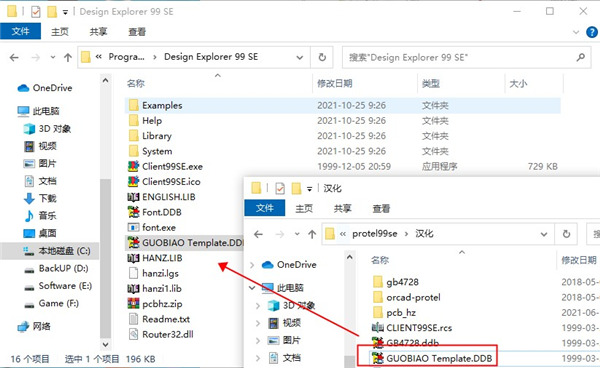The width and height of the screenshot is (600, 368).
Task: Sort by 修改日期 column in Design Explorer window
Action: tap(335, 83)
